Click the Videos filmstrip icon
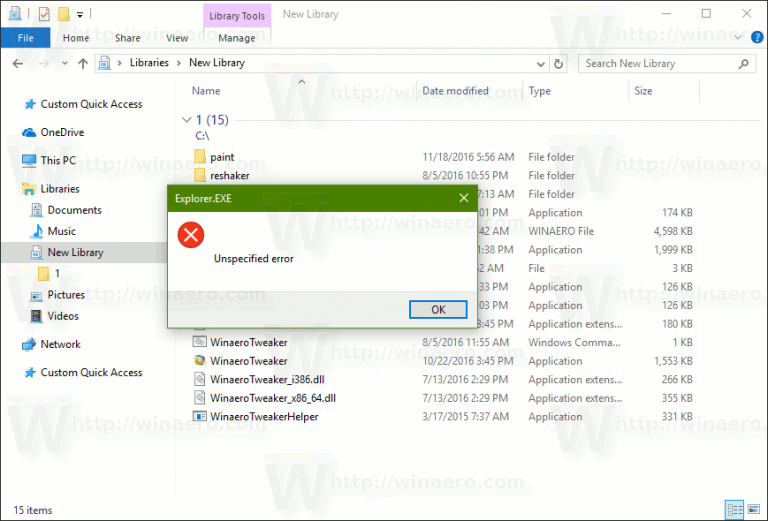This screenshot has width=768, height=521. coord(36,316)
